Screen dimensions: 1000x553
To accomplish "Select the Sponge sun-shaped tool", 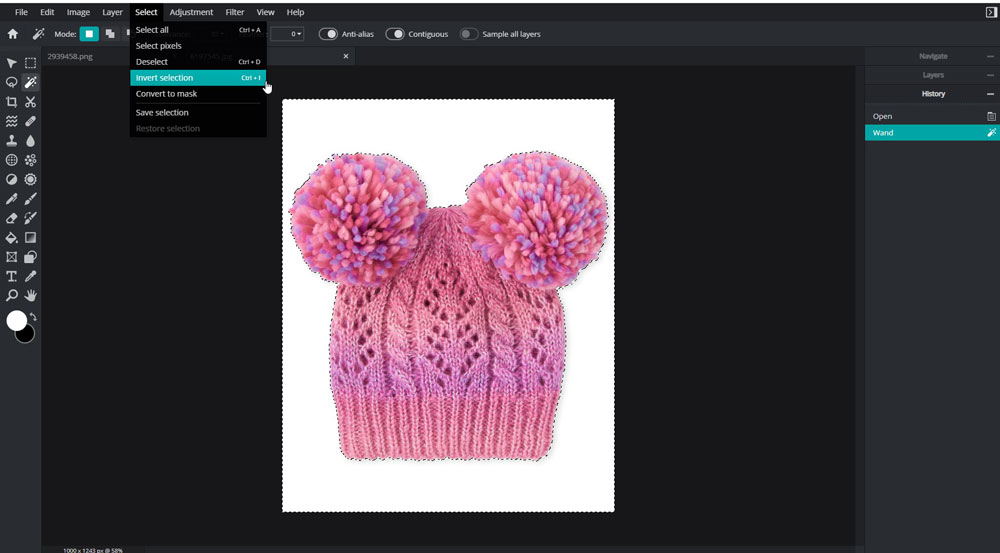I will pos(31,179).
